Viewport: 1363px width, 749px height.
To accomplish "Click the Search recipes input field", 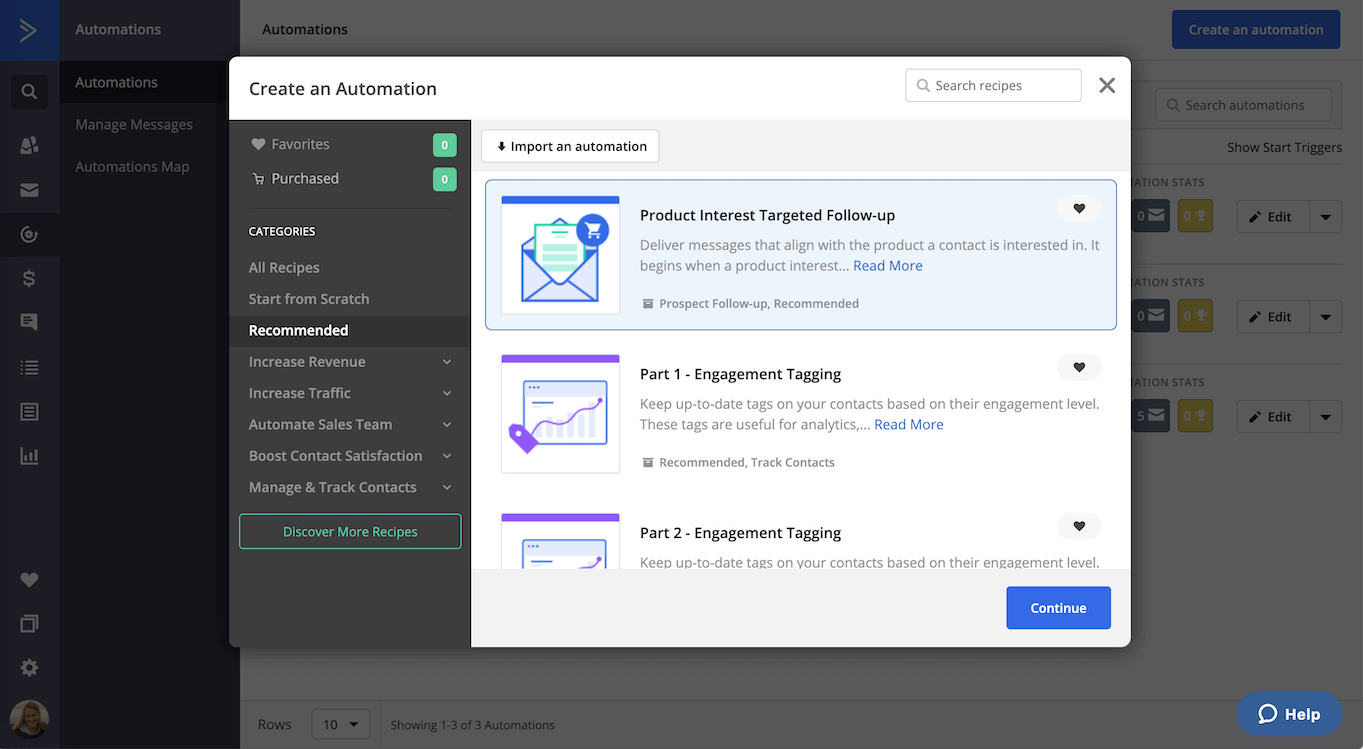I will [993, 85].
